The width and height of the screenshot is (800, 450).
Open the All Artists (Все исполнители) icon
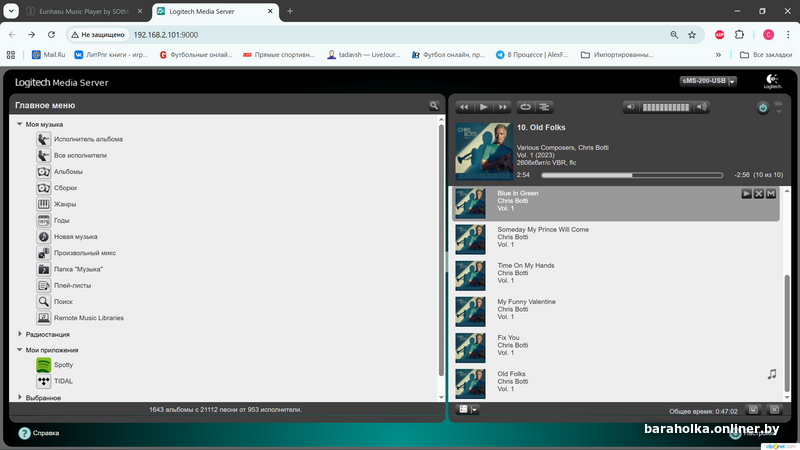(x=43, y=155)
